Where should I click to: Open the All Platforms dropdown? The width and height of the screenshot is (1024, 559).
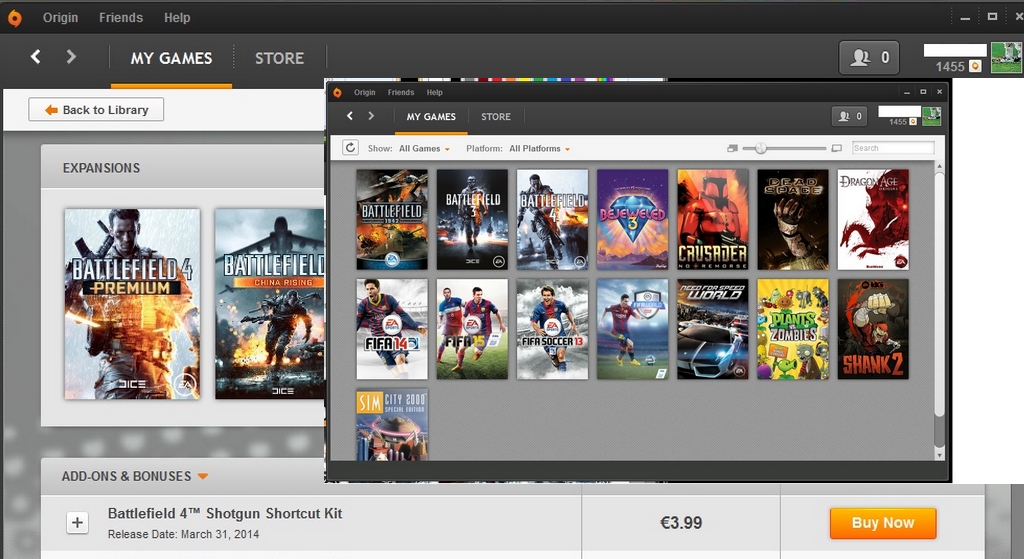coord(539,148)
